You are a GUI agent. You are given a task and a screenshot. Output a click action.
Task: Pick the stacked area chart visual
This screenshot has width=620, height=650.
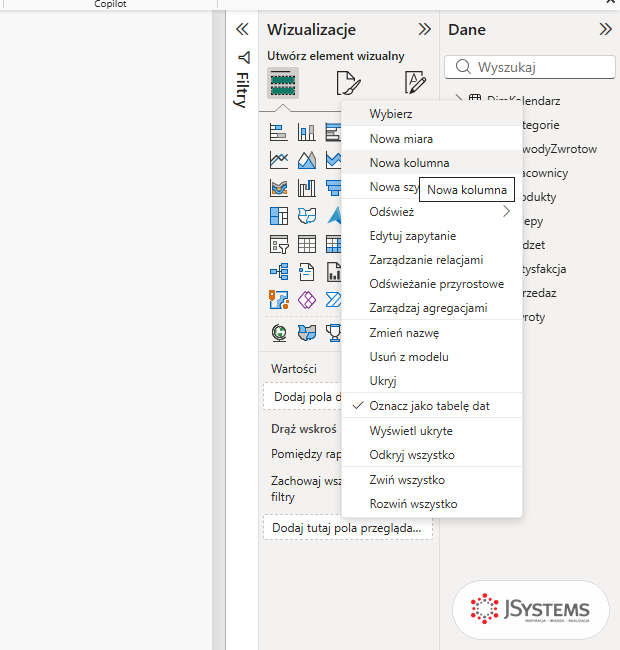[333, 160]
